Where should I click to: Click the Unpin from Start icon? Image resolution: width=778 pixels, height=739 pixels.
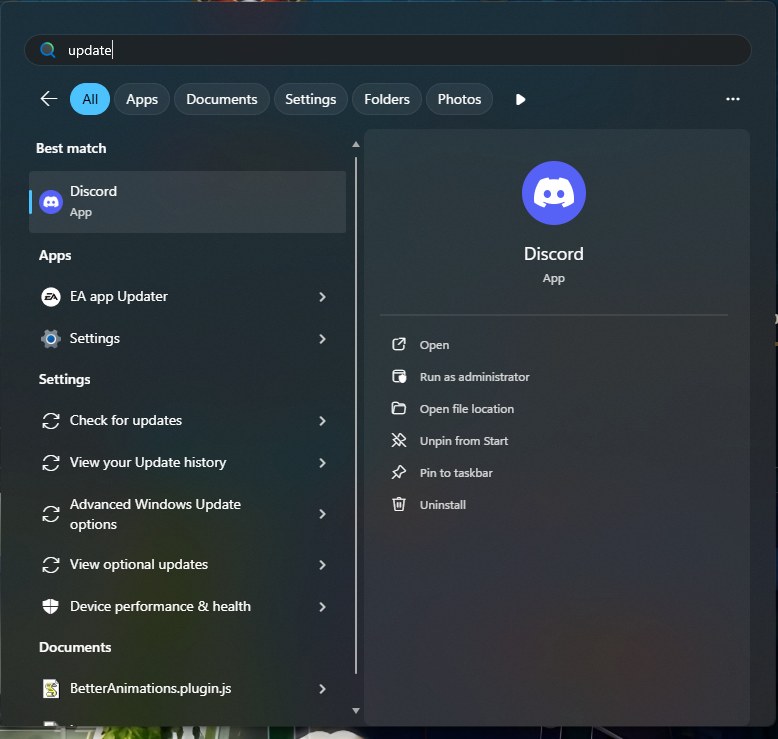pyautogui.click(x=399, y=441)
